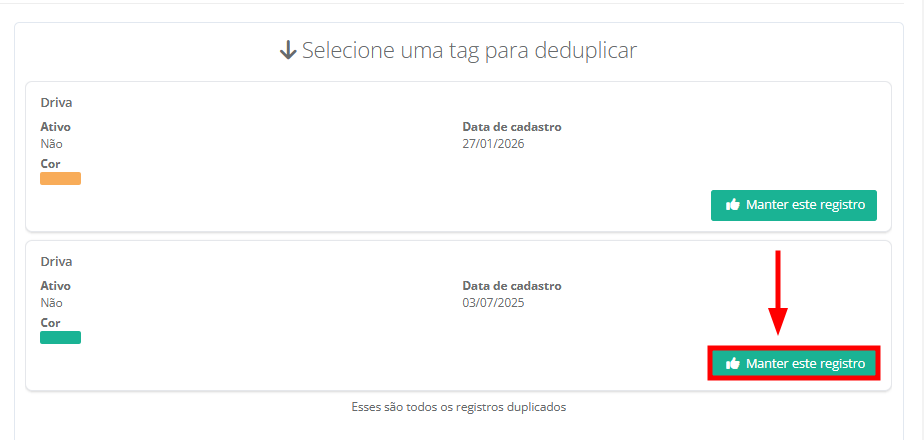Screen dimensions: 924x440
Task: Click 'Data de cadastro' label in the first record
Action: (x=511, y=127)
